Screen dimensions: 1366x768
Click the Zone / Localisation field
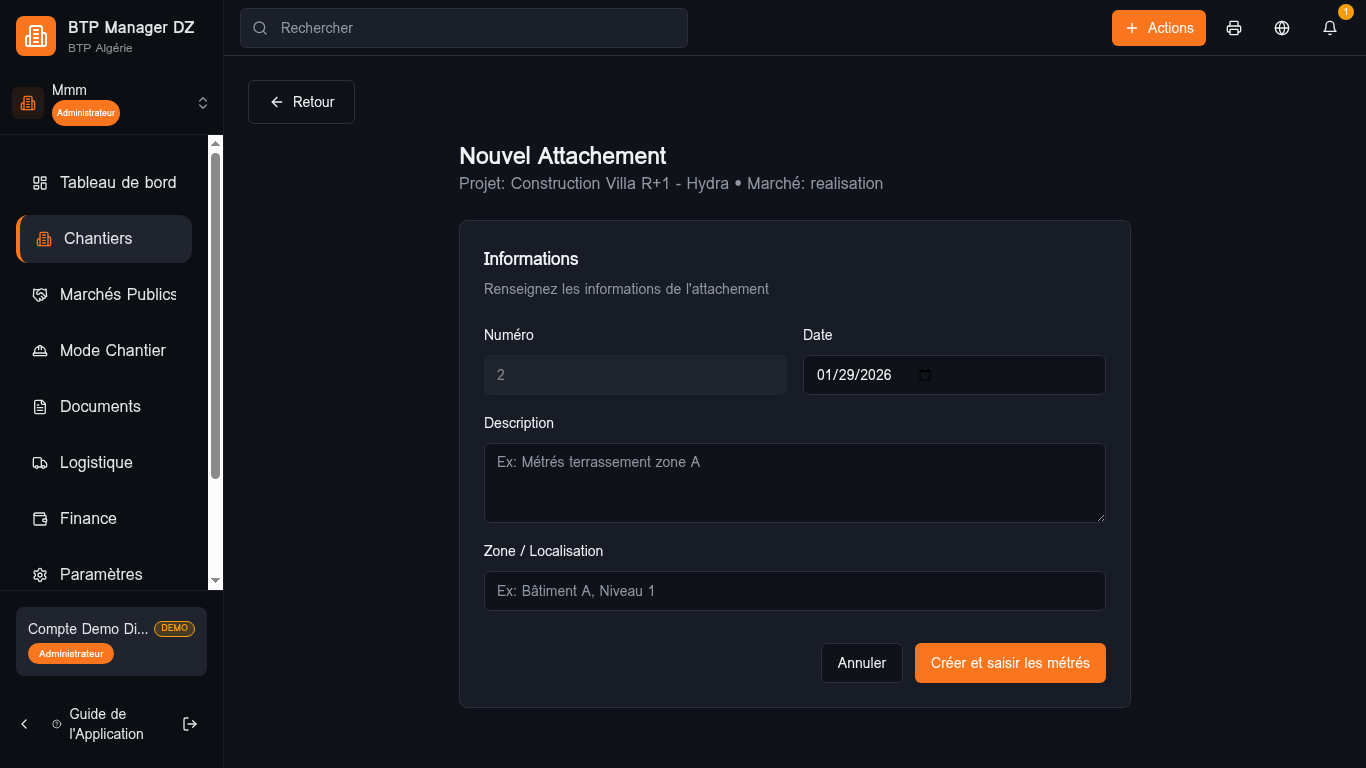(x=794, y=591)
